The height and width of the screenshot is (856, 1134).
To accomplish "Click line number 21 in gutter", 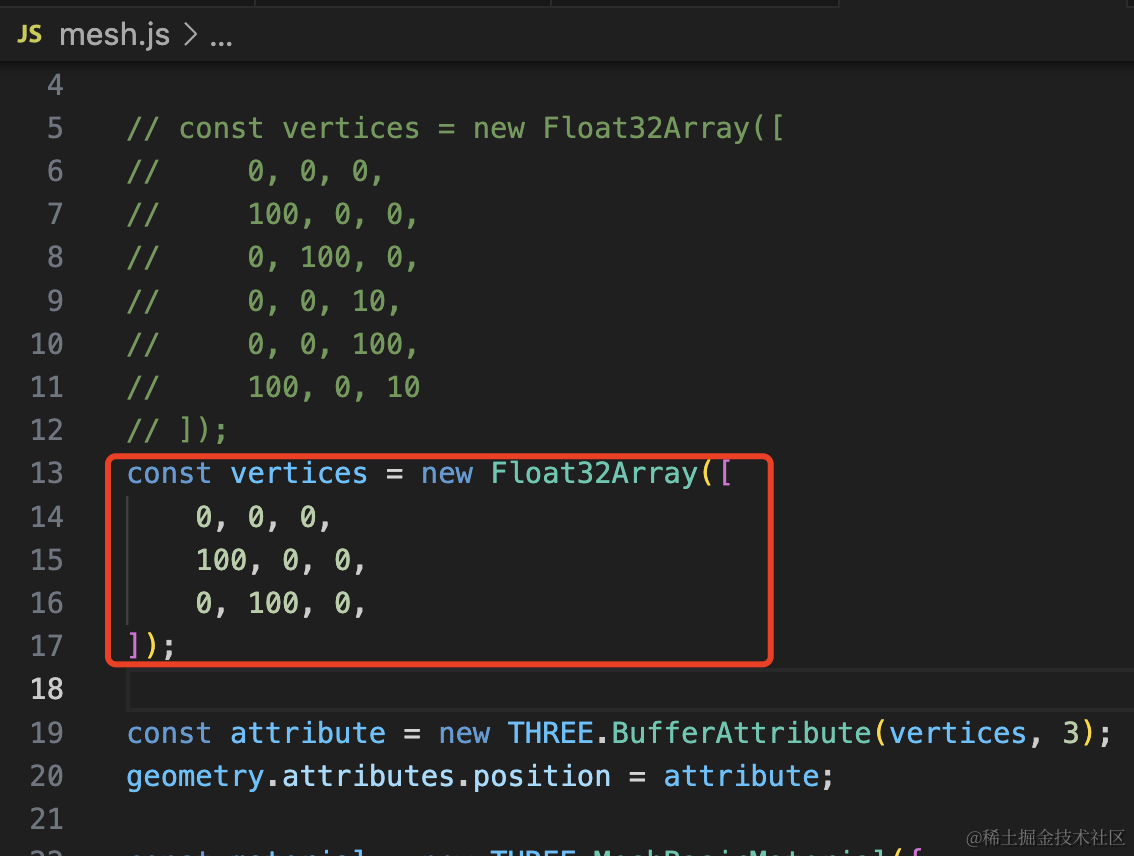I will click(x=47, y=818).
